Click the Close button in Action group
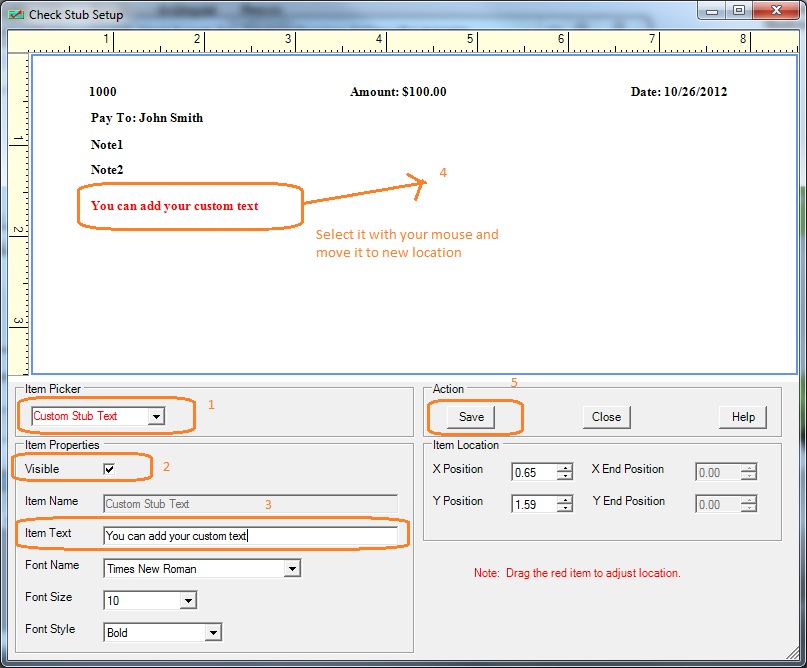 click(606, 417)
